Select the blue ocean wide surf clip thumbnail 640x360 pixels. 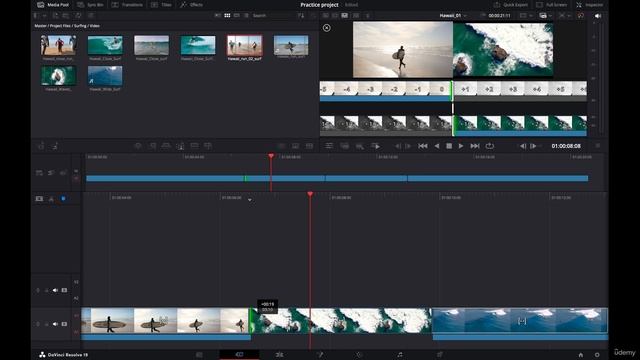pos(105,76)
